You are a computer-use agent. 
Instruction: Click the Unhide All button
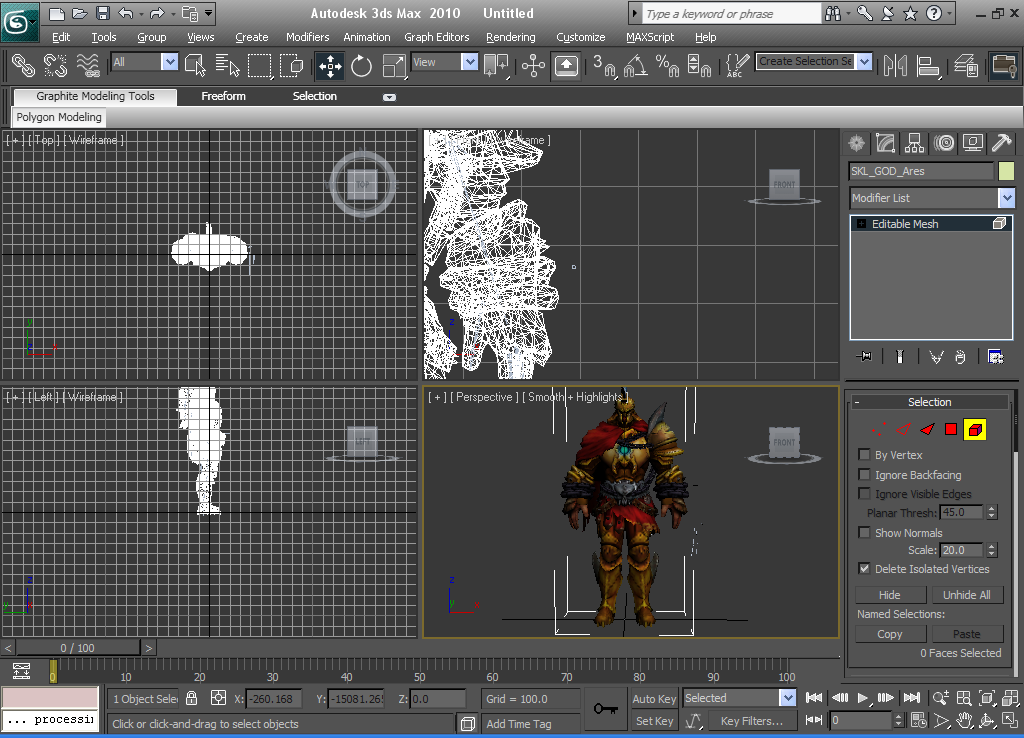coord(967,595)
